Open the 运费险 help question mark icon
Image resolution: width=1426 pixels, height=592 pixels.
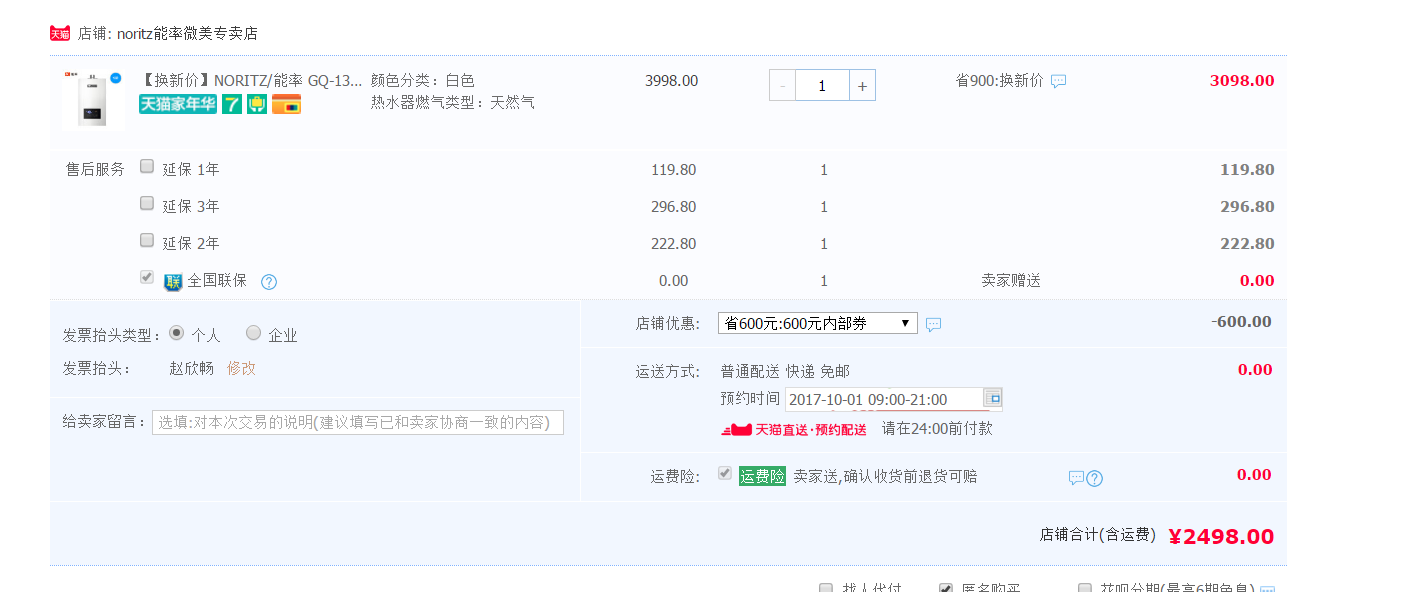1095,478
